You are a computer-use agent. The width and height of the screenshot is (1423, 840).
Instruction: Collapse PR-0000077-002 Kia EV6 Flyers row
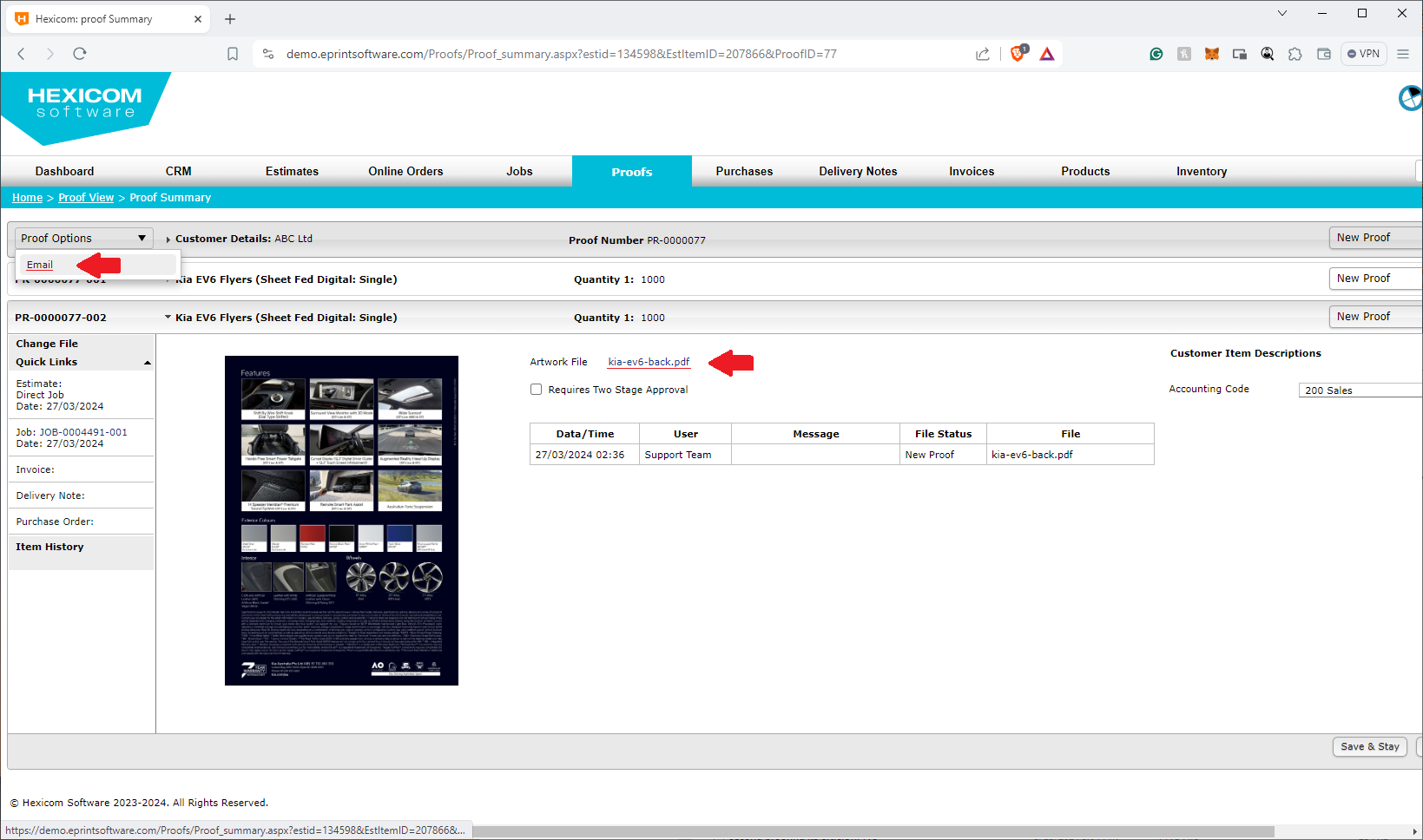click(x=168, y=318)
